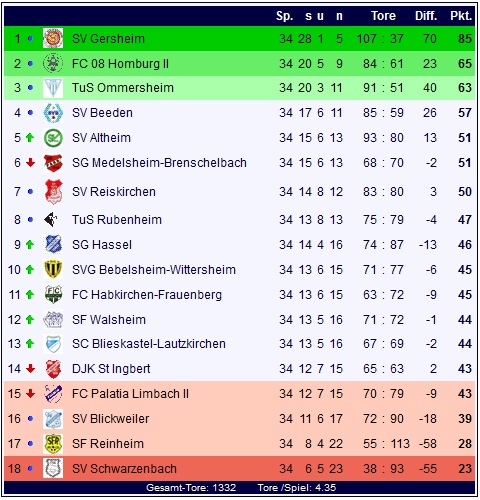Open the SV Beeden team name
The image size is (480, 500).
tap(102, 113)
